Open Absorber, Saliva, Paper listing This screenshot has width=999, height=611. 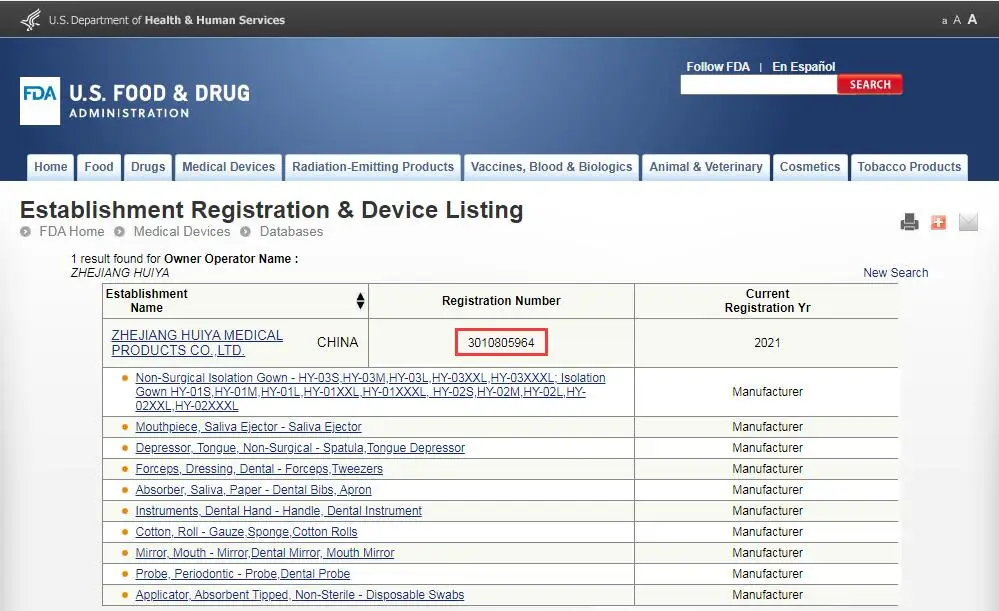point(253,490)
